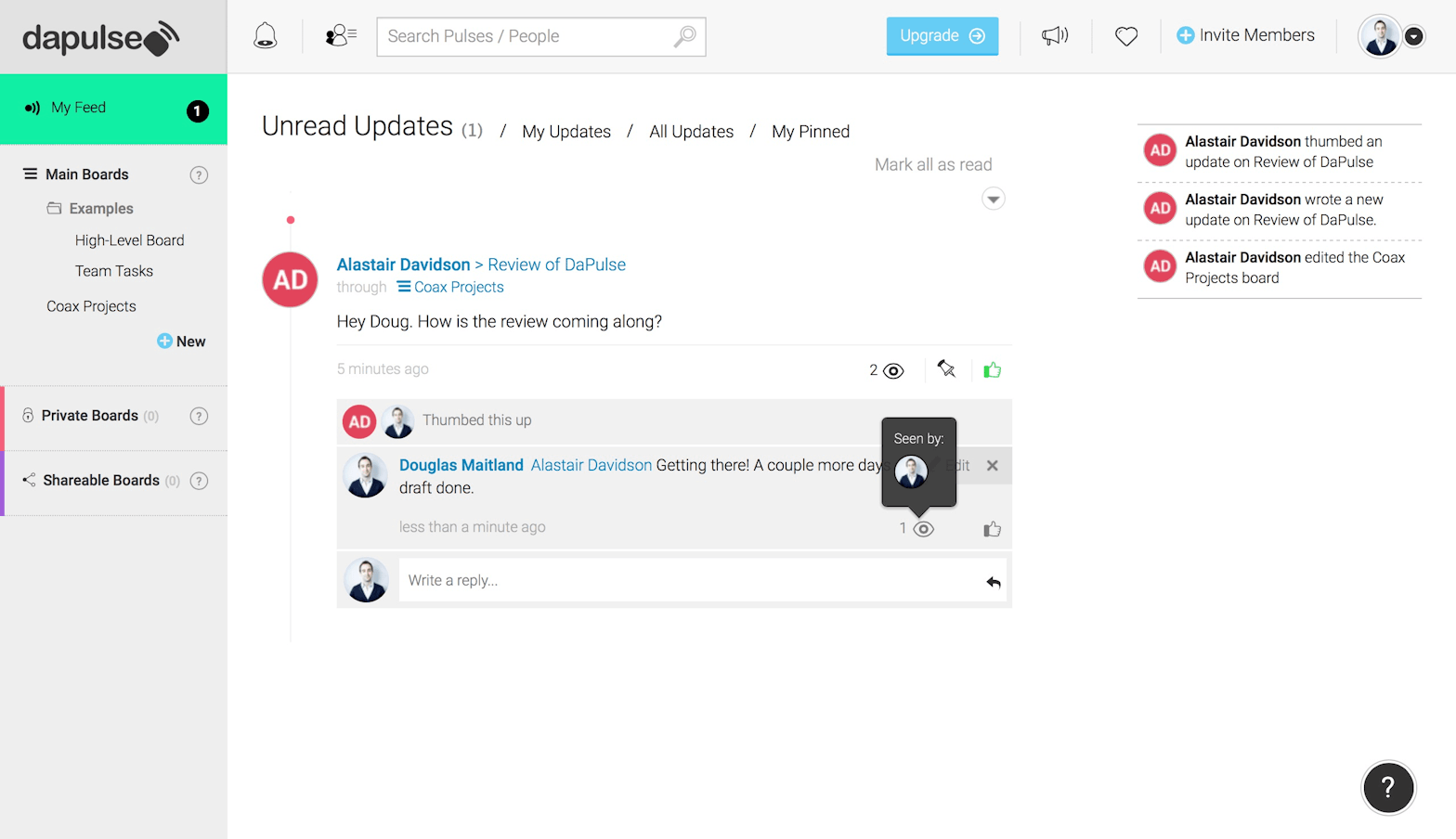Open the round help question button
Image resolution: width=1456 pixels, height=839 pixels.
(1387, 787)
